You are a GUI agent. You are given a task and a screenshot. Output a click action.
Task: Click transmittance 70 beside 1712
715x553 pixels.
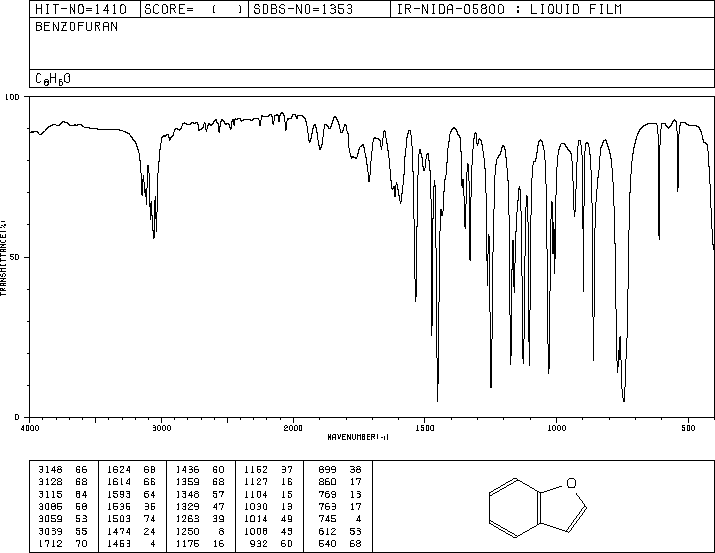click(x=81, y=543)
